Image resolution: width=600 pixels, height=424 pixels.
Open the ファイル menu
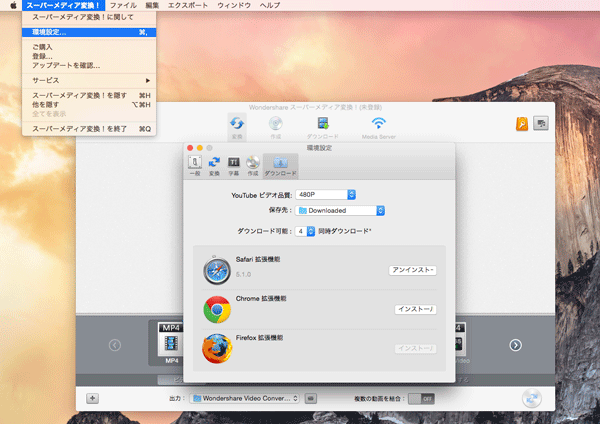pyautogui.click(x=123, y=5)
